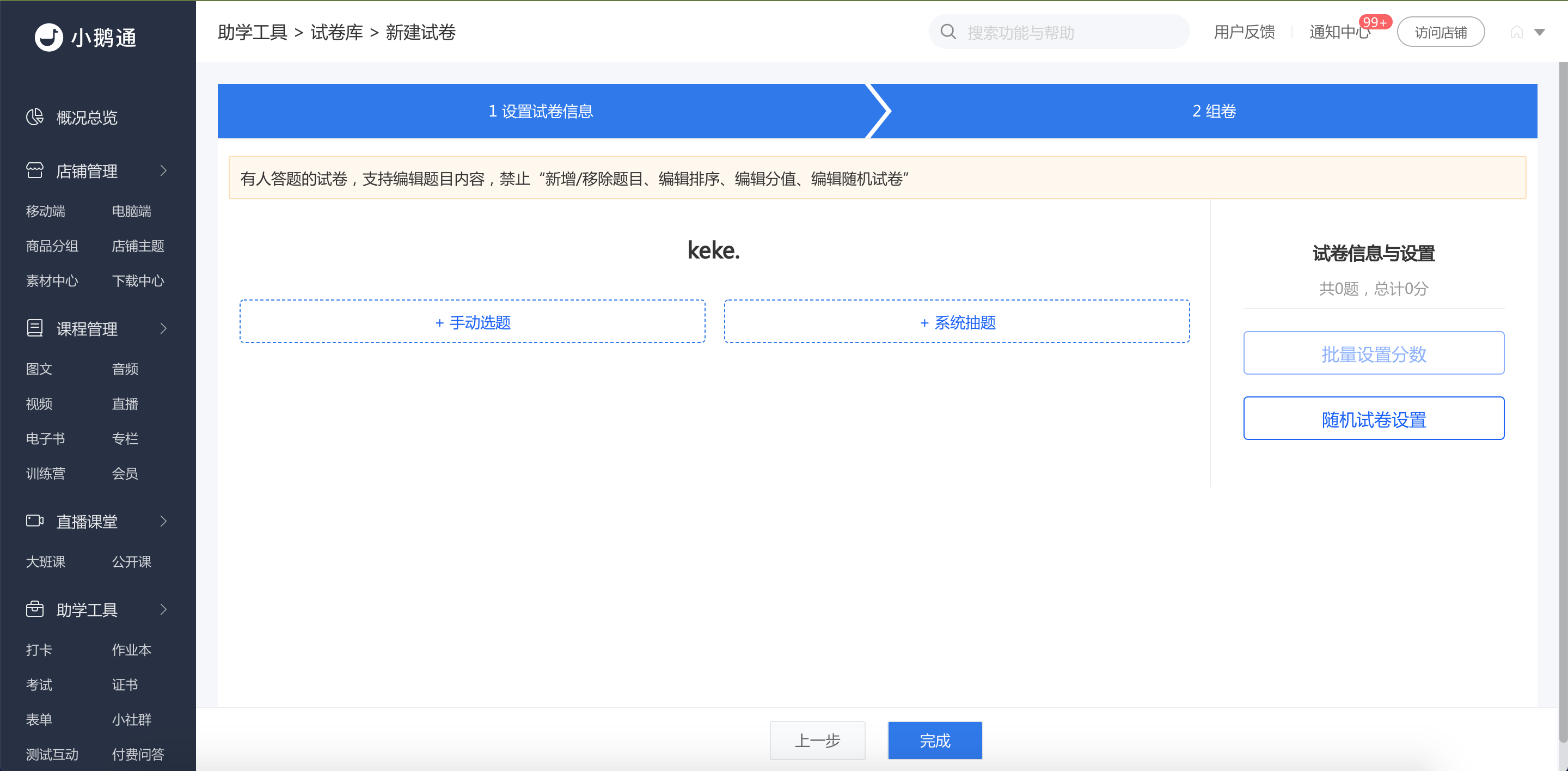The image size is (1568, 771).
Task: Click the 课程管理 document icon
Action: coord(35,328)
